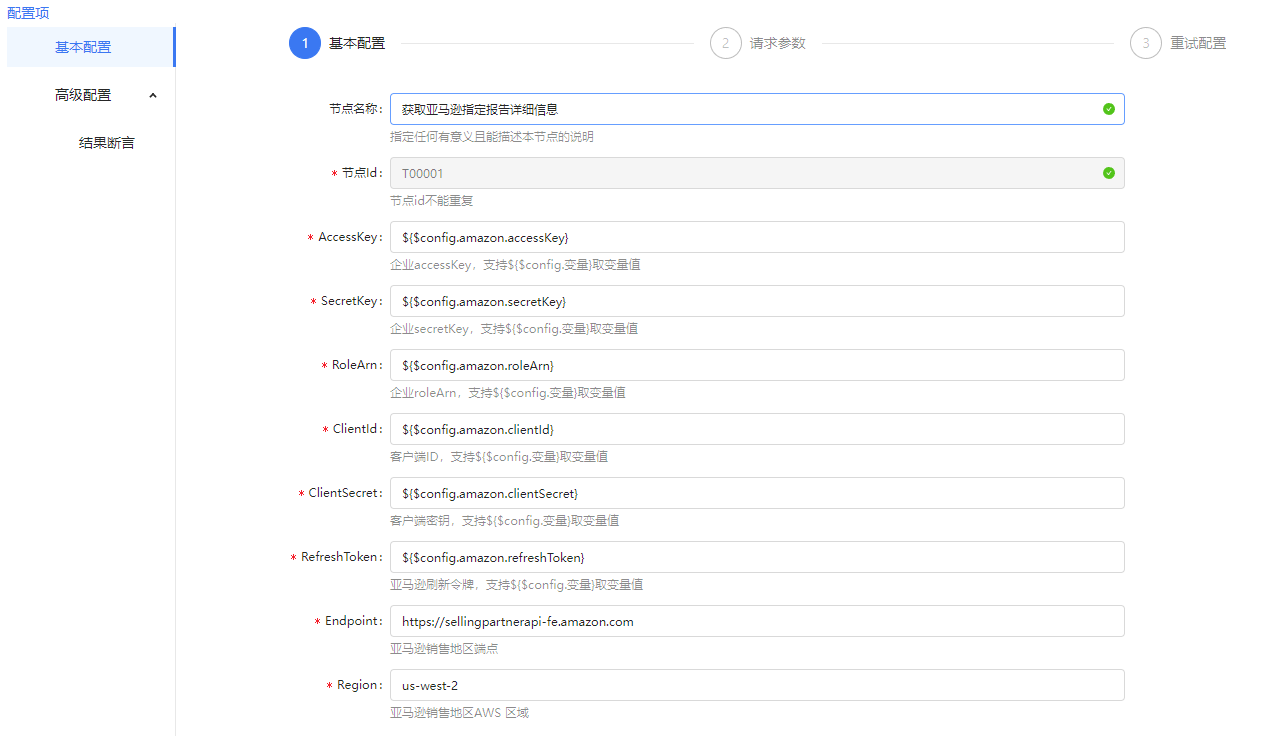Open the 高级配置 sidebar item
Viewport: 1266px width, 736px height.
point(84,95)
